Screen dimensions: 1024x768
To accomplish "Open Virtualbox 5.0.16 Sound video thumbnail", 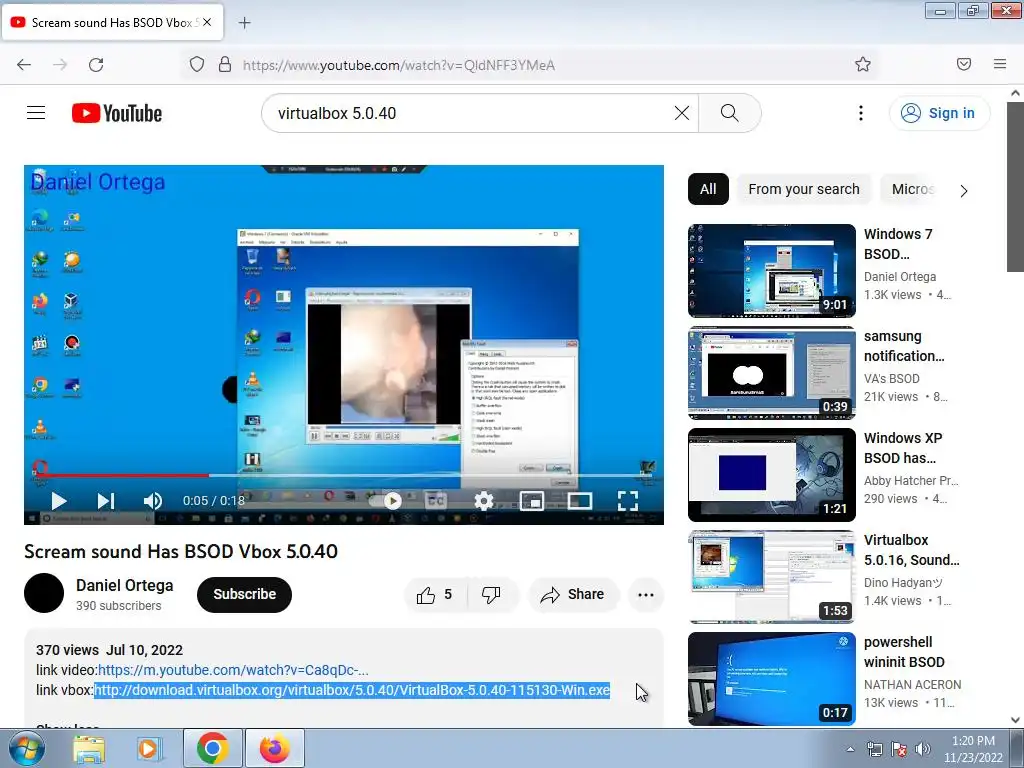I will 771,577.
